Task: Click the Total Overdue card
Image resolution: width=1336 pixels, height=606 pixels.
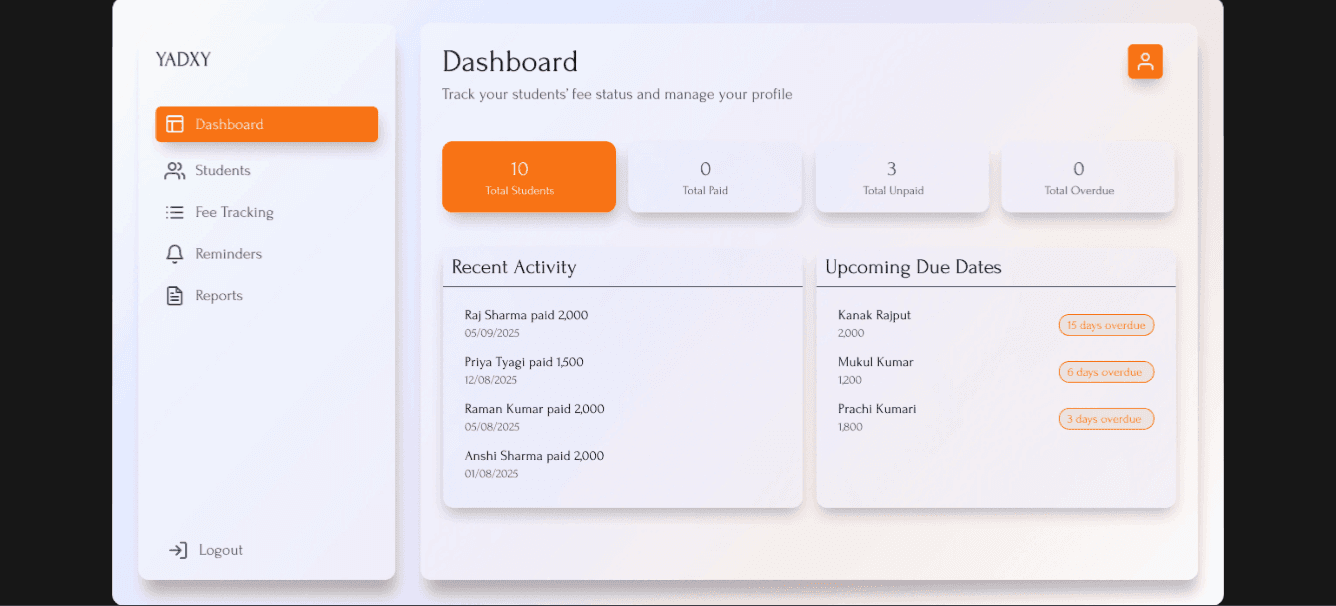Action: 1087,177
